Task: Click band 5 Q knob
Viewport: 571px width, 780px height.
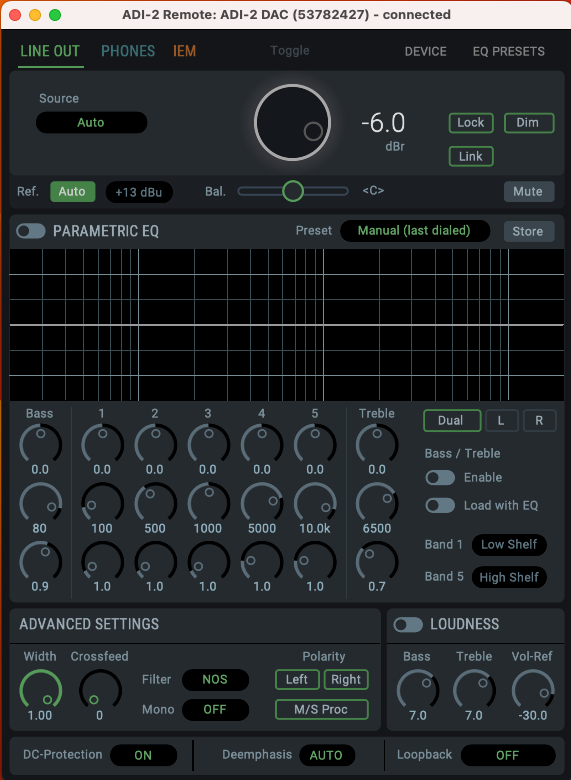Action: (315, 561)
